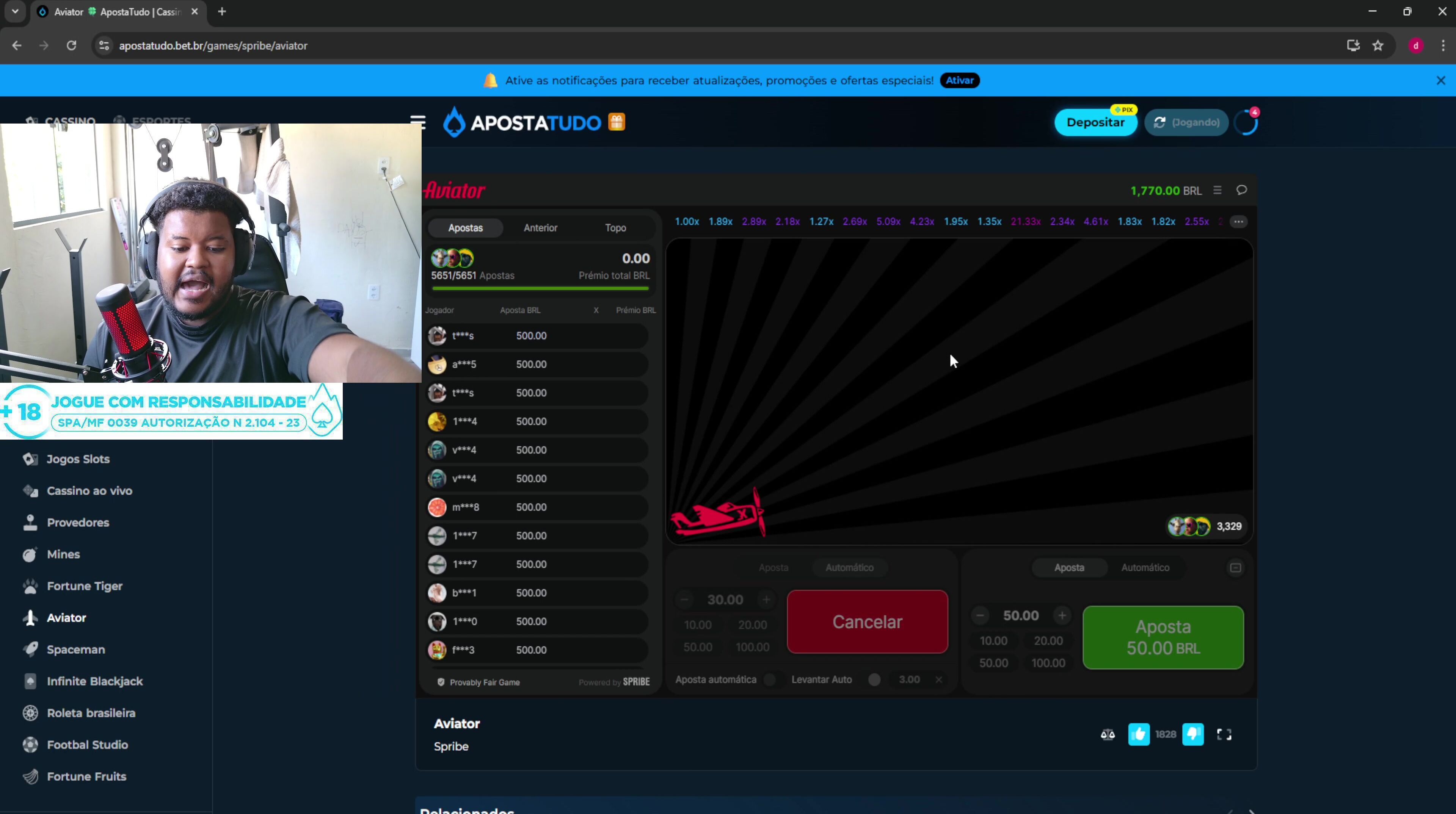Click player m***8 bet row
The width and height of the screenshot is (1456, 814).
(538, 507)
